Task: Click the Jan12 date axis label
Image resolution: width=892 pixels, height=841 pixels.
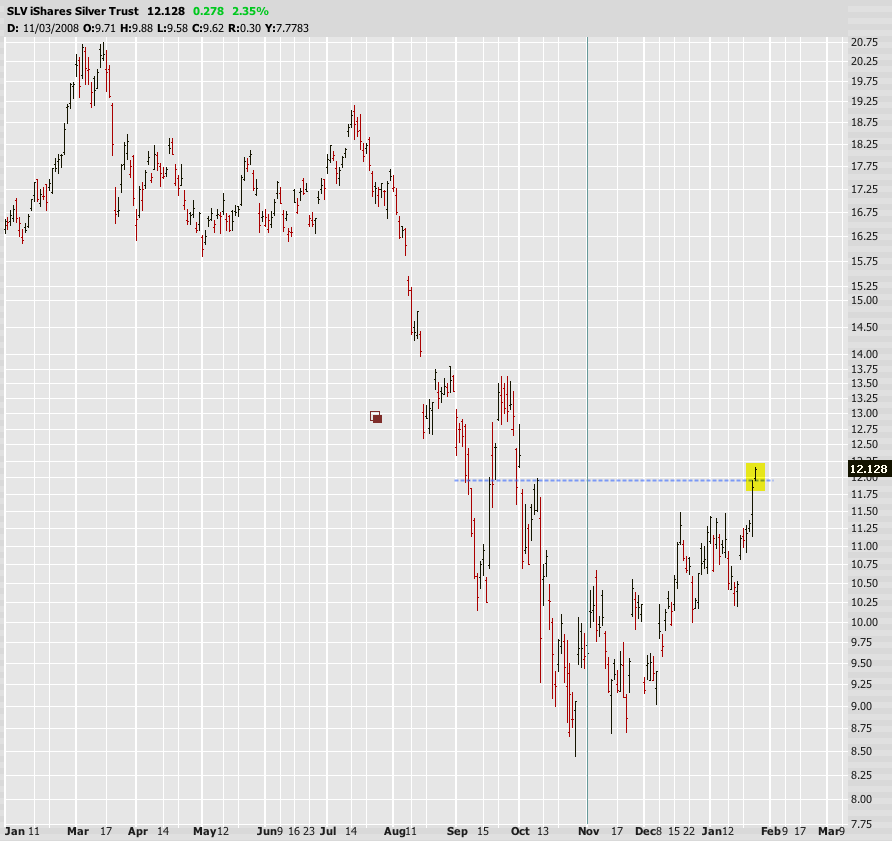Action: [717, 831]
